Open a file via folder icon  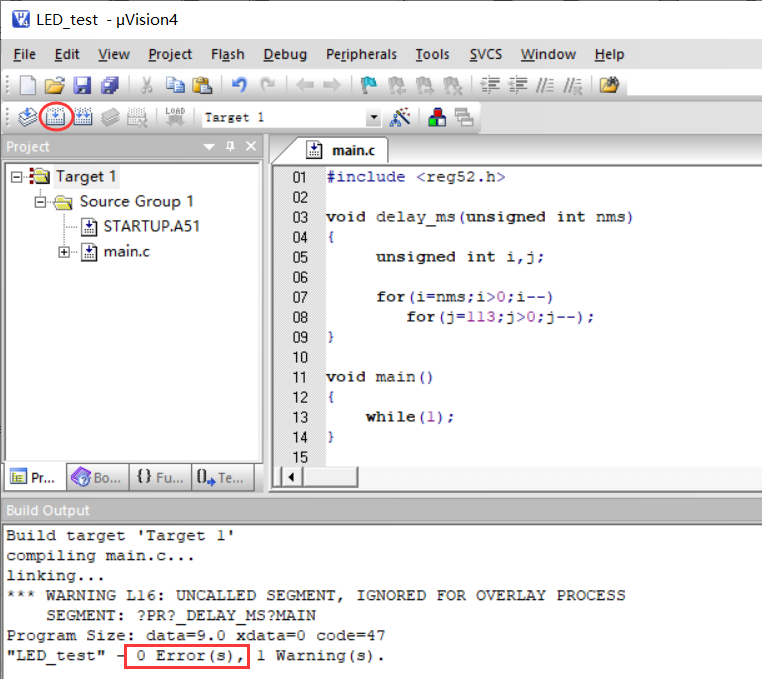(x=55, y=85)
